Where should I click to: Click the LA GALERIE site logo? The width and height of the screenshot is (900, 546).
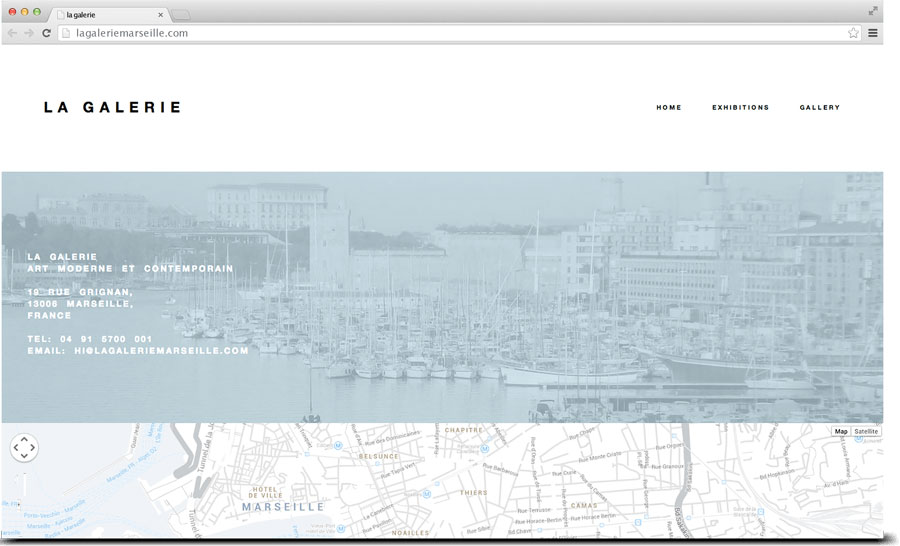pos(112,108)
